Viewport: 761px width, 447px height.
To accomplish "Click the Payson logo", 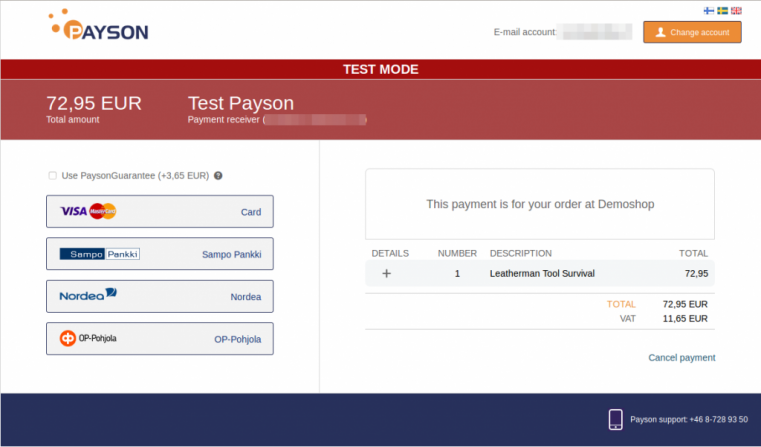I will coord(99,25).
